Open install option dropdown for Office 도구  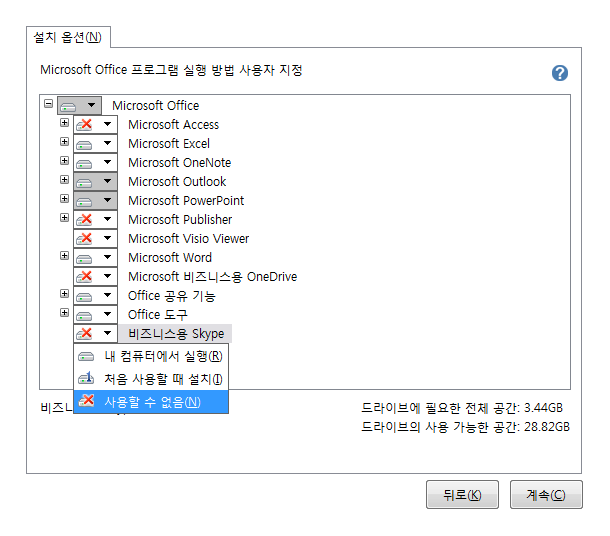[x=95, y=315]
